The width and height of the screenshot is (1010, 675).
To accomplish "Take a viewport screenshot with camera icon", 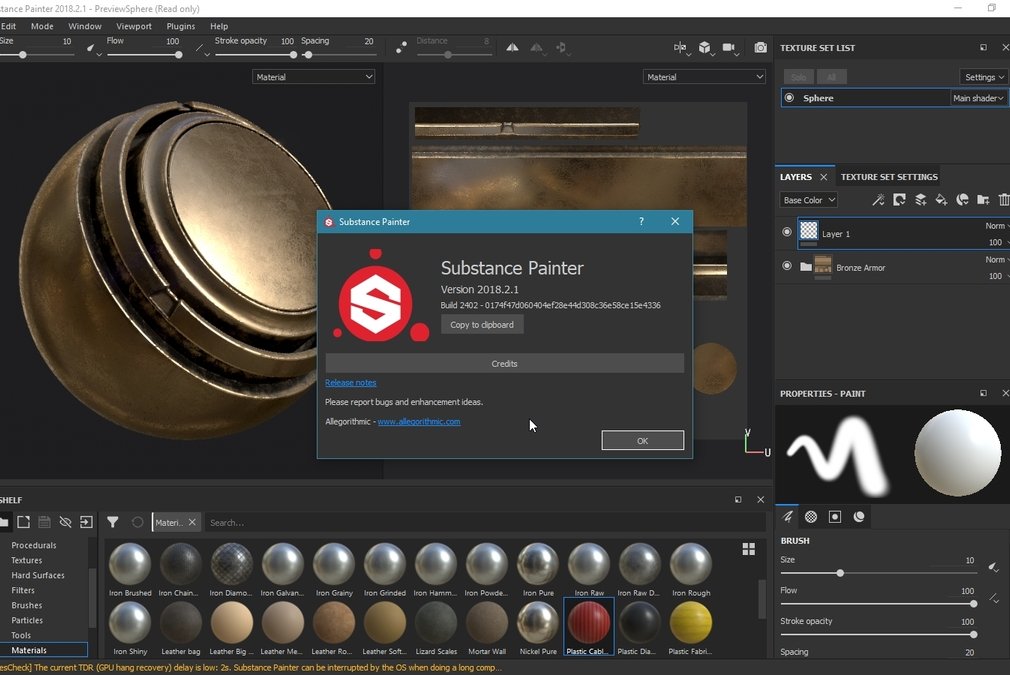I will click(760, 48).
